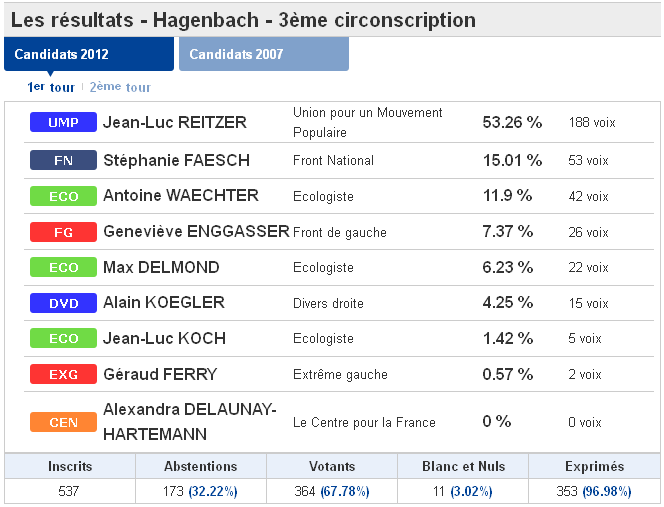Click the orange CEN party badge

(63, 422)
